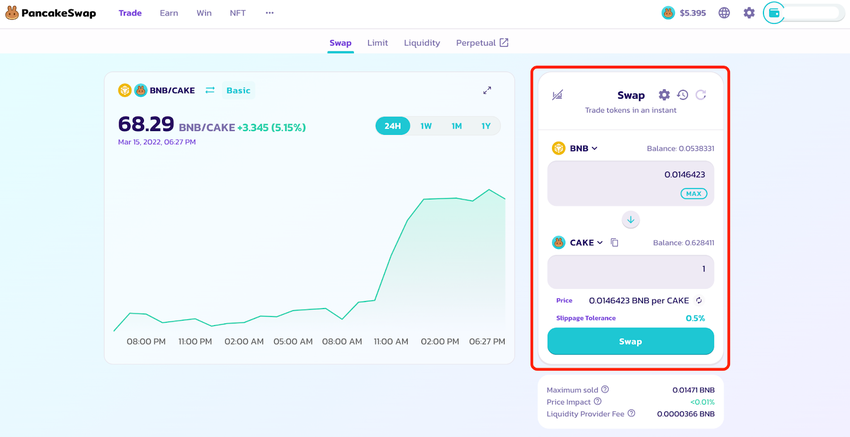Select the 1W chart range
This screenshot has width=850, height=437.
(426, 126)
